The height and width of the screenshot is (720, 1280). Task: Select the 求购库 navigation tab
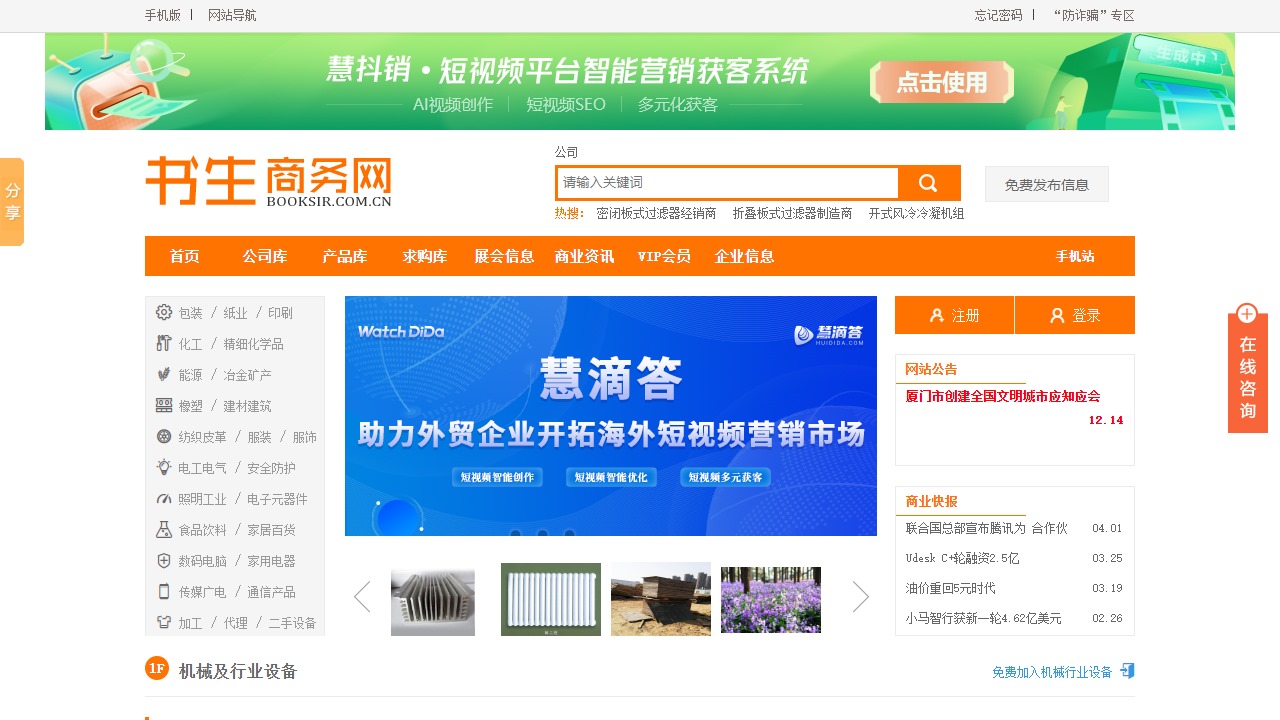(x=424, y=256)
